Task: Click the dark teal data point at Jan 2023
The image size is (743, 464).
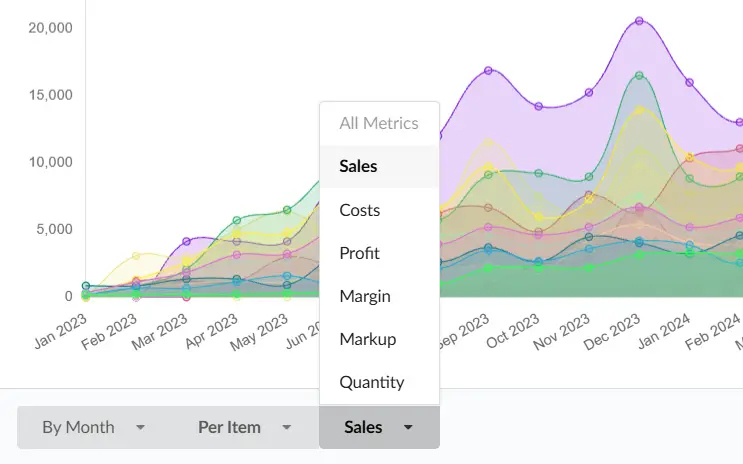Action: 86,286
